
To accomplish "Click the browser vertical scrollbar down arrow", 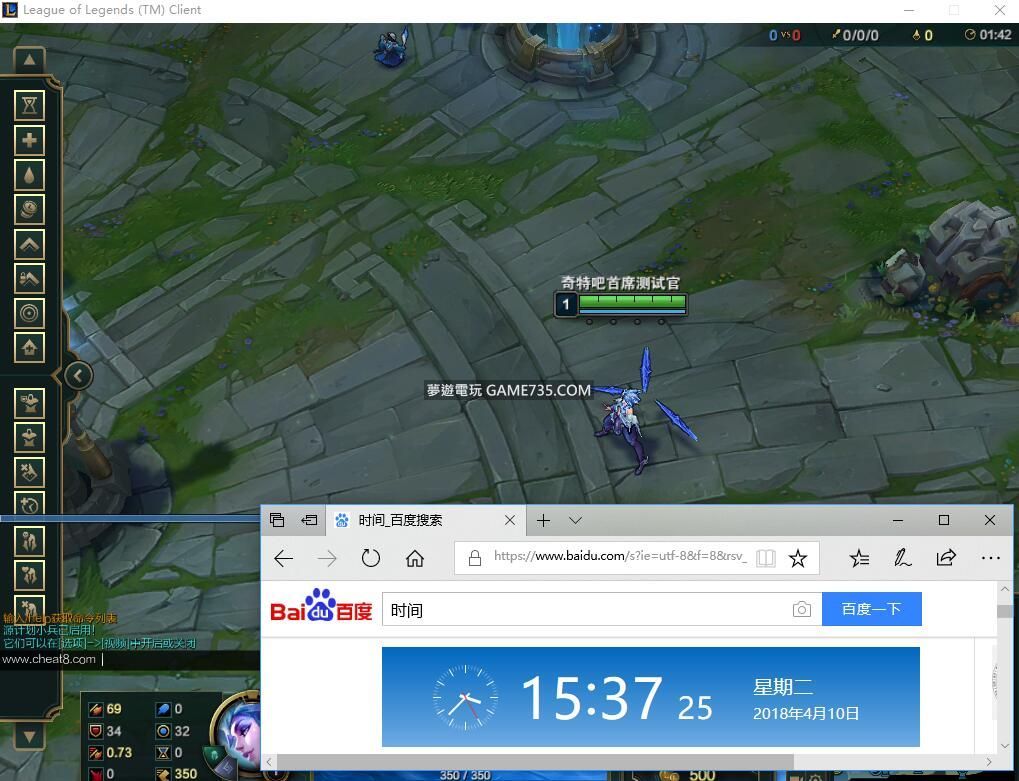I will 1005,746.
